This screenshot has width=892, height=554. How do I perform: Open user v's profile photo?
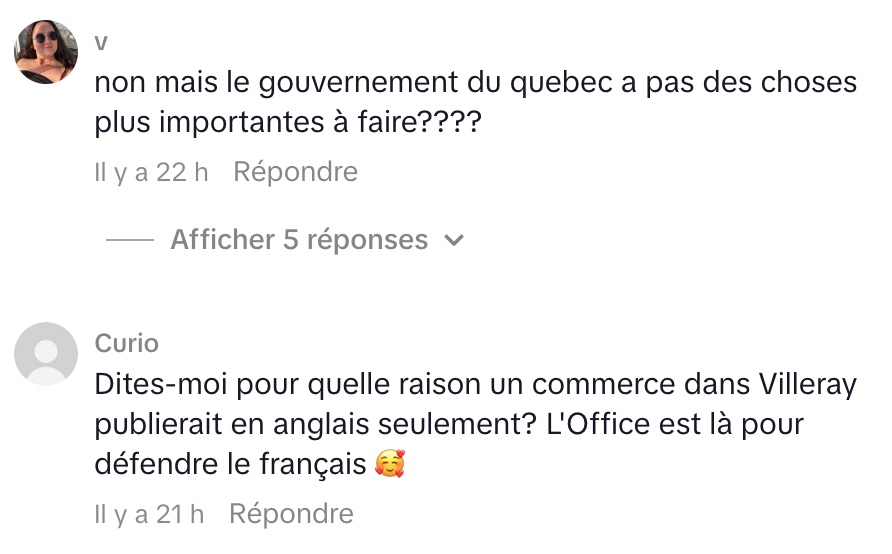[x=46, y=52]
